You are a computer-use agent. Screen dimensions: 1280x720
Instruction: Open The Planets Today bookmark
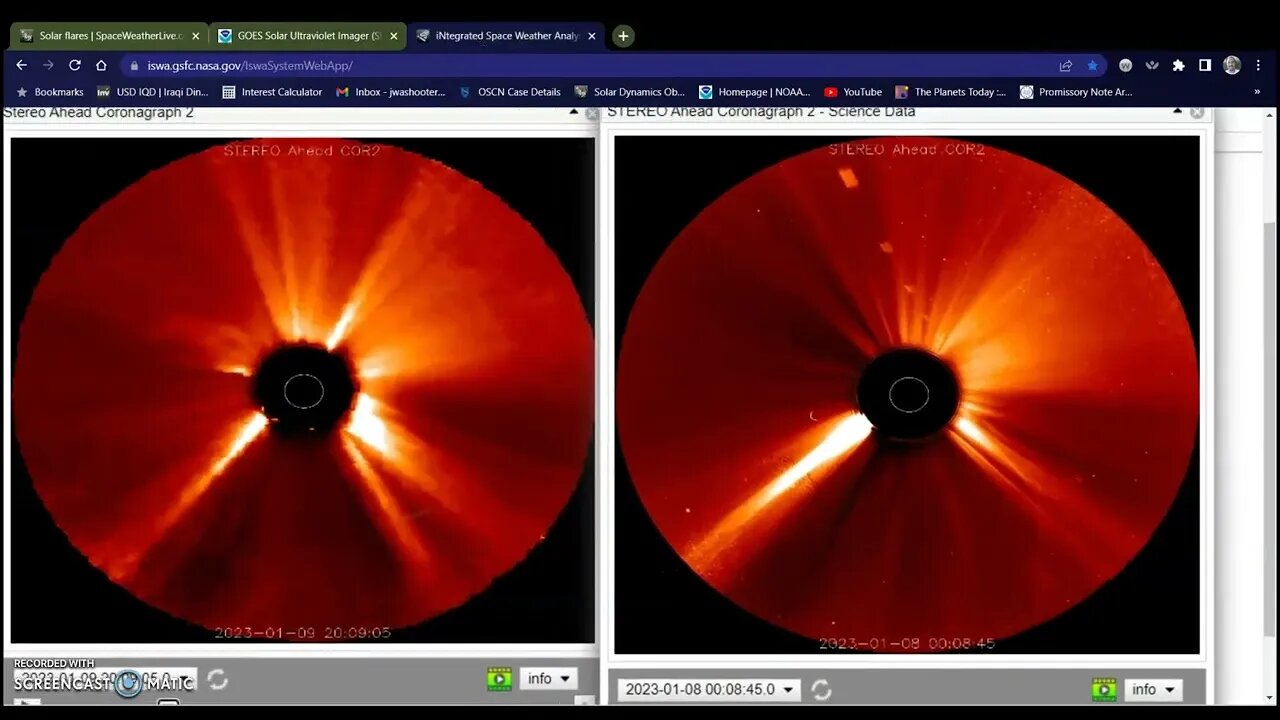coord(951,92)
